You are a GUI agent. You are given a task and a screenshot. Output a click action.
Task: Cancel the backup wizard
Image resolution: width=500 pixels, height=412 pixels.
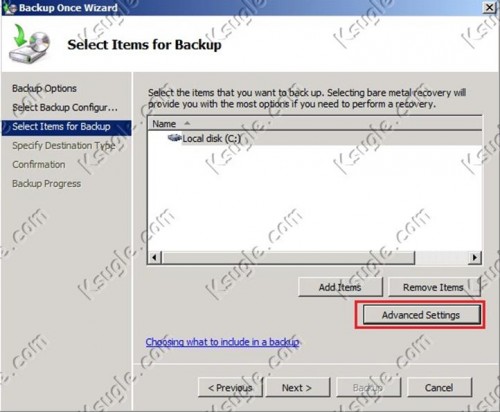click(x=439, y=388)
